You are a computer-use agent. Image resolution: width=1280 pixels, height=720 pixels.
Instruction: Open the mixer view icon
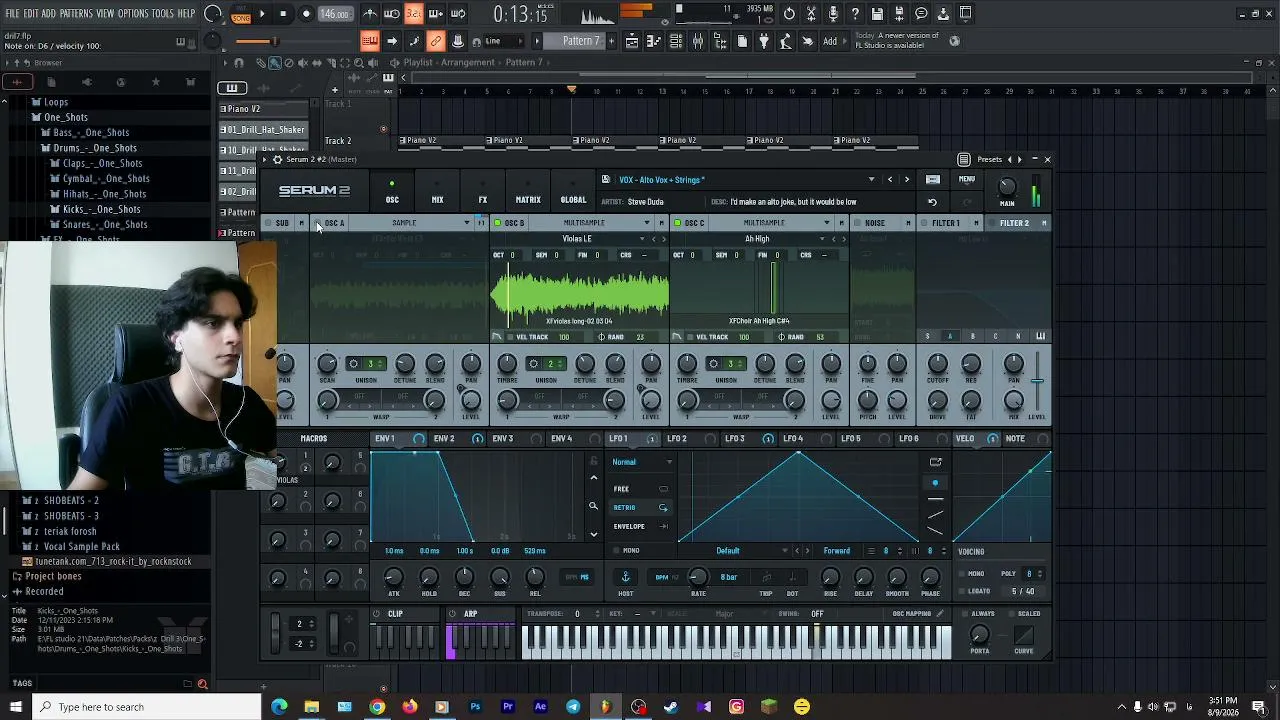tap(698, 41)
